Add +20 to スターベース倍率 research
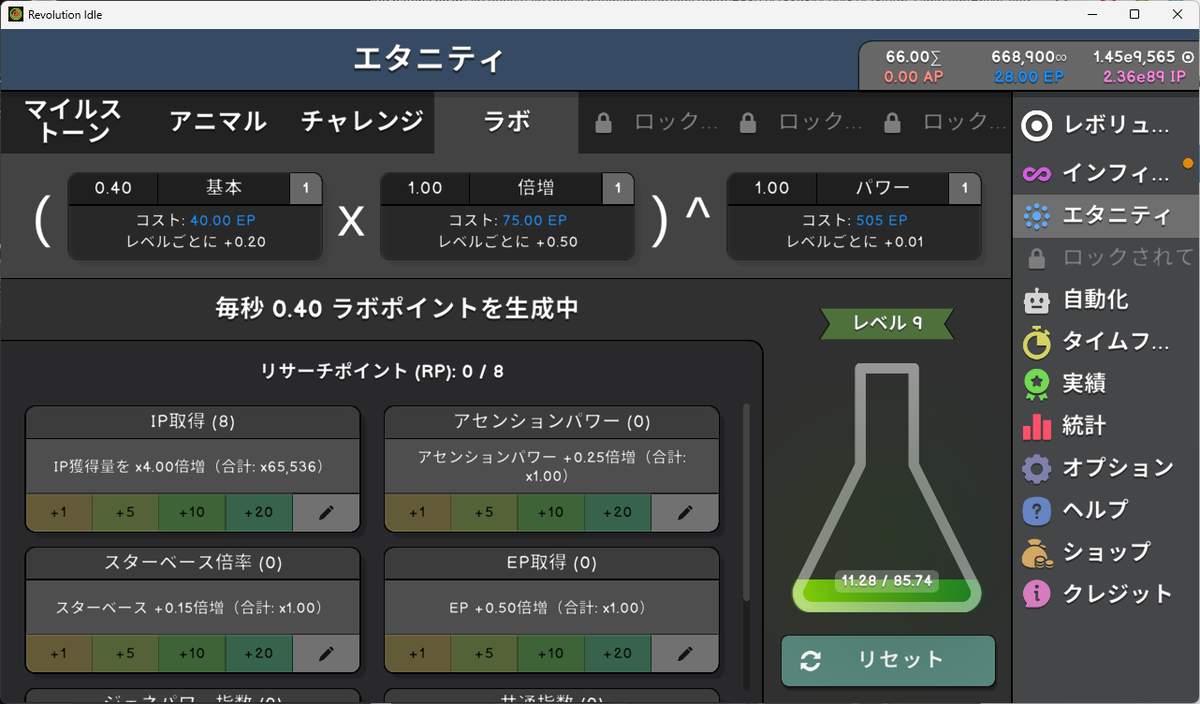 click(x=259, y=653)
